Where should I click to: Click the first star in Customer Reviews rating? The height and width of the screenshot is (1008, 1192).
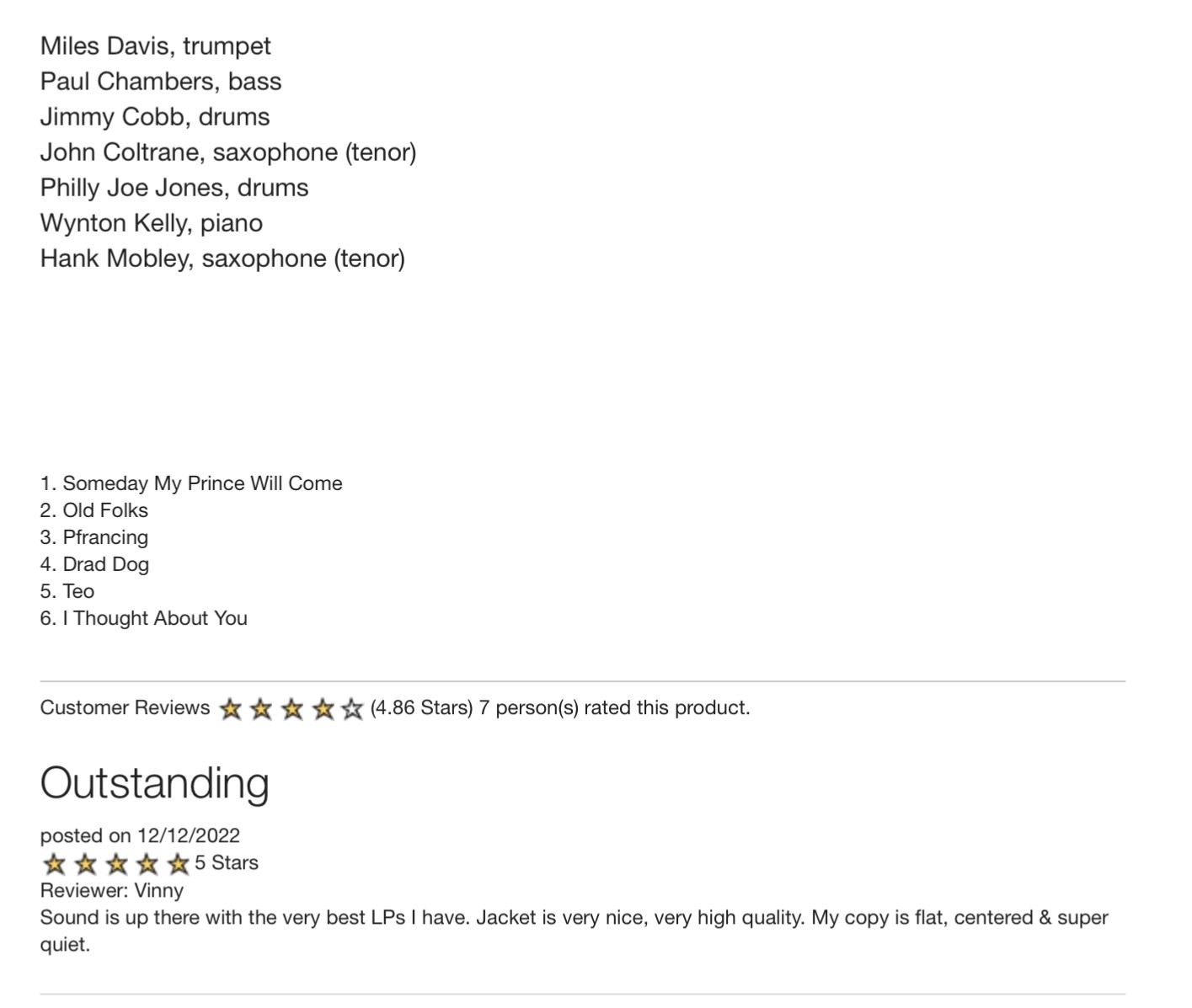pyautogui.click(x=231, y=709)
